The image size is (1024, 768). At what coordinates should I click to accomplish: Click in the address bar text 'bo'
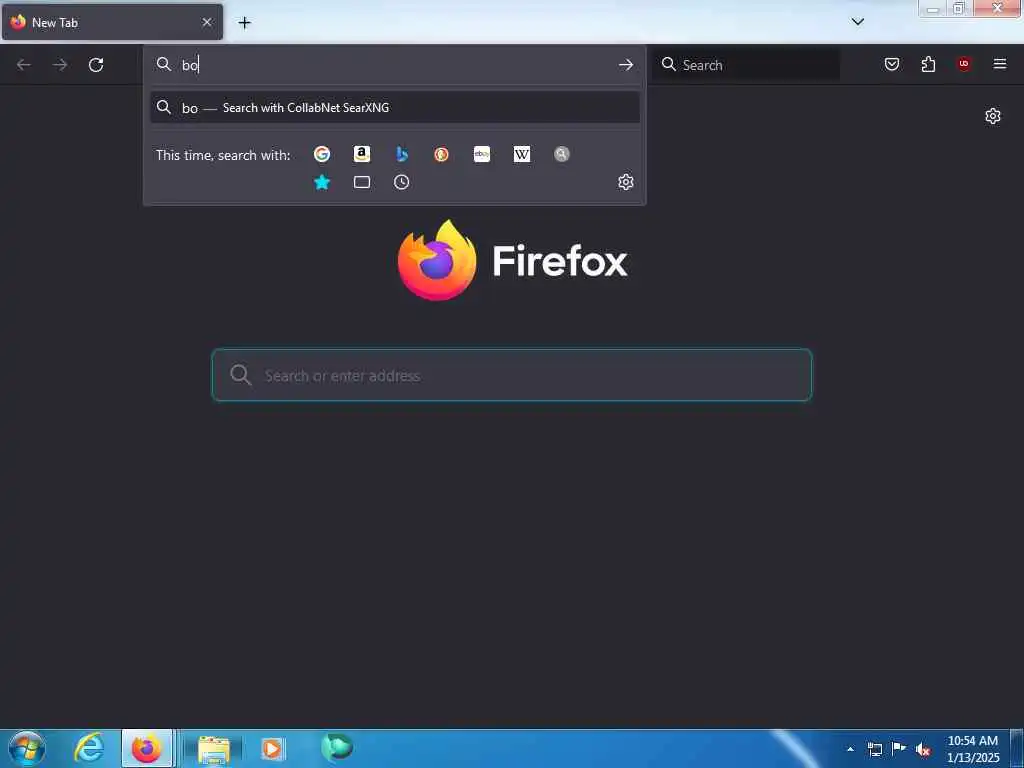click(190, 65)
